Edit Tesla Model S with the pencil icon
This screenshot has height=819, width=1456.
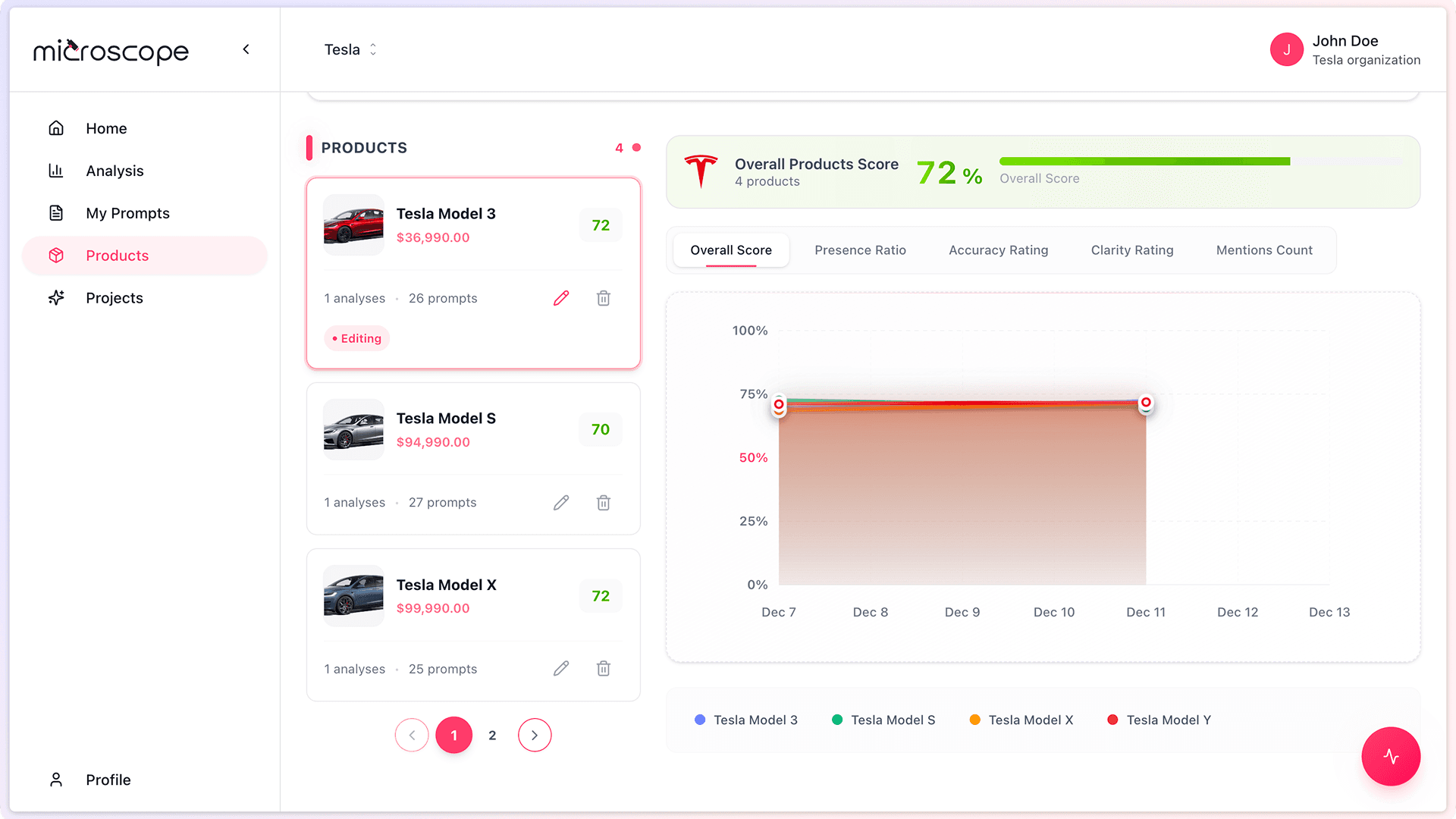point(561,502)
